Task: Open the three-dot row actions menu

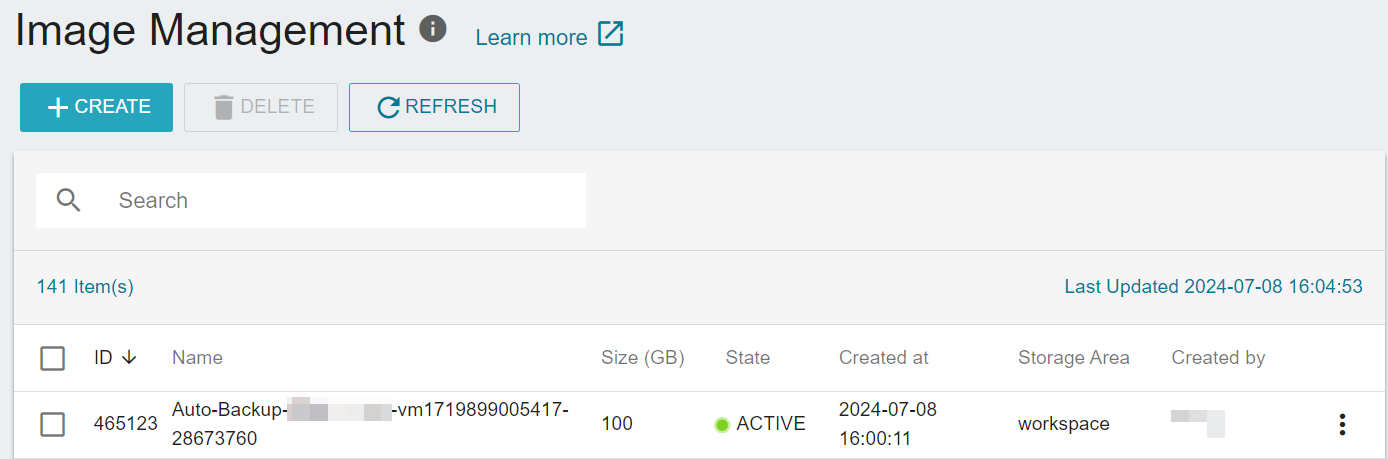Action: click(x=1343, y=424)
